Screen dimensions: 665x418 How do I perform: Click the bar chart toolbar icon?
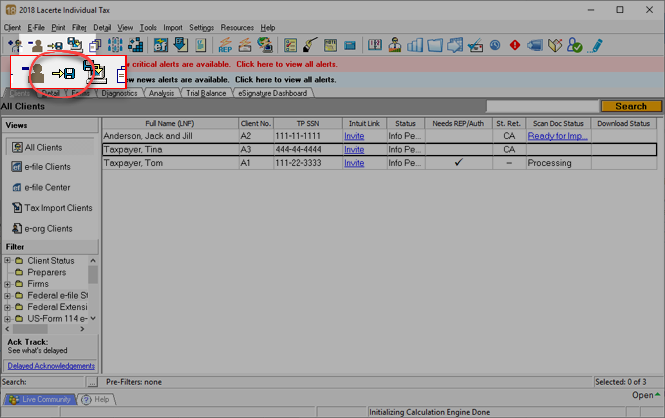tap(415, 45)
